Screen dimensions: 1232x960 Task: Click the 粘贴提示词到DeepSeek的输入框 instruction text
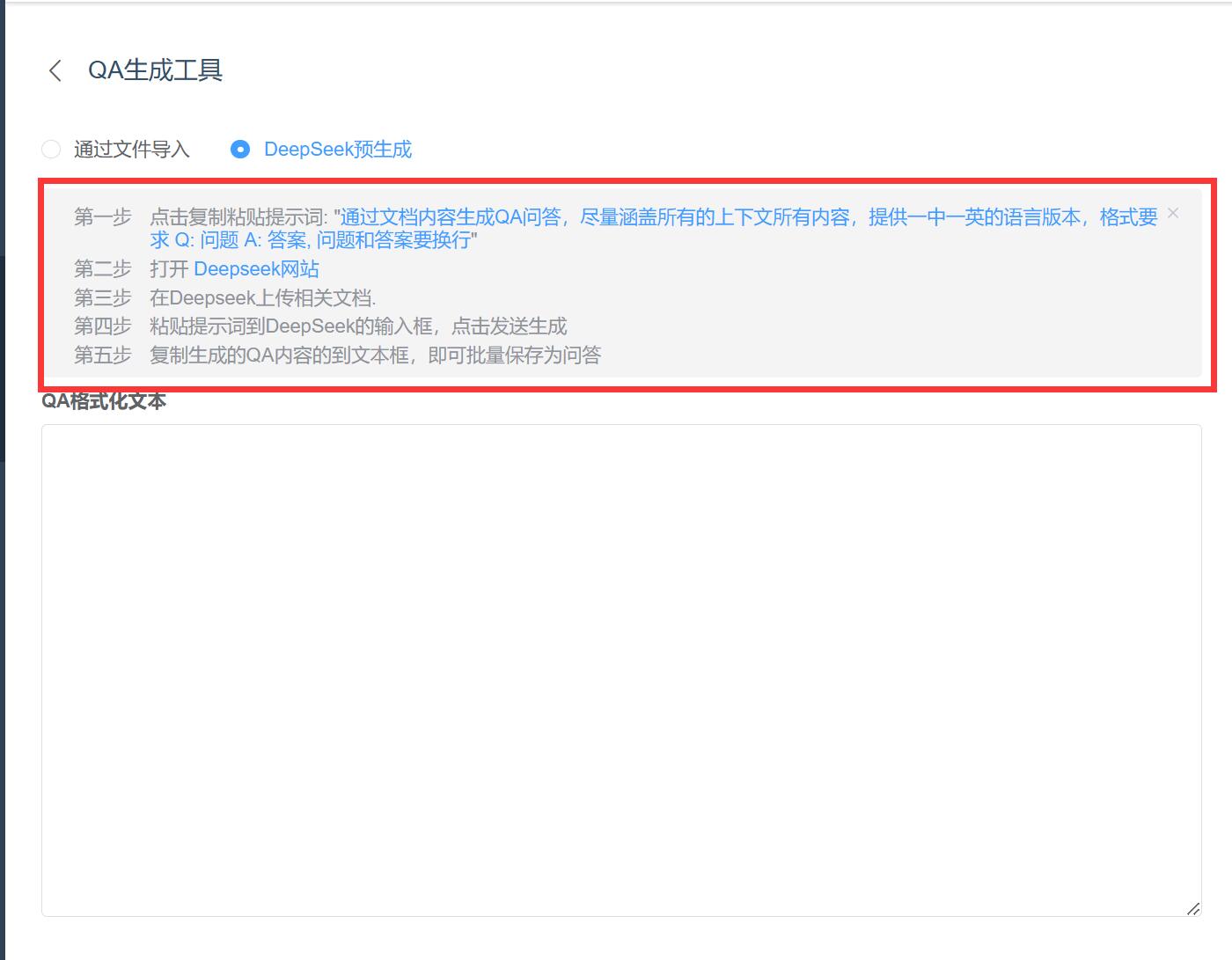pos(357,326)
